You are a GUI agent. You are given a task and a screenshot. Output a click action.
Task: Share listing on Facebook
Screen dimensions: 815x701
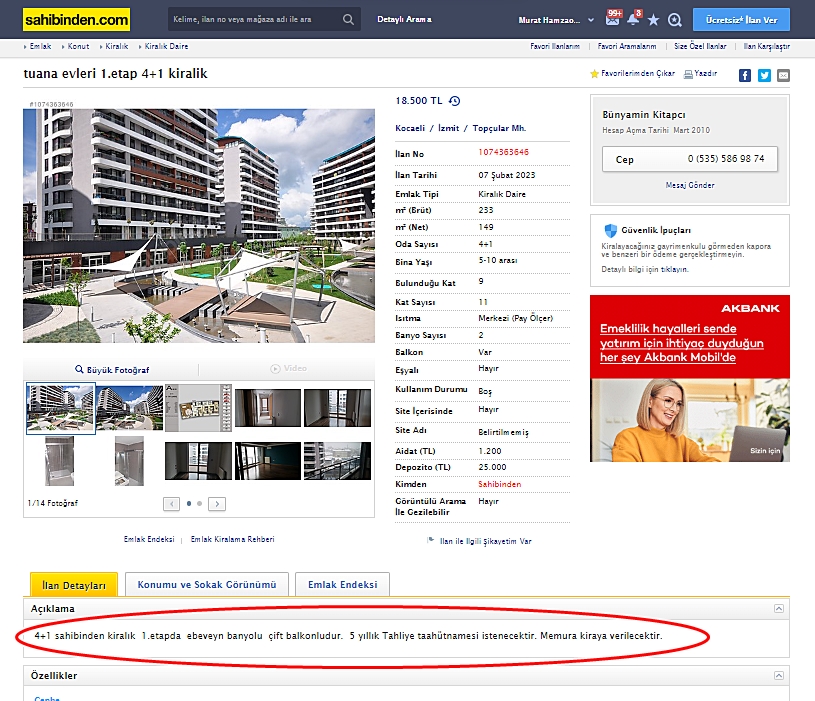click(x=745, y=75)
